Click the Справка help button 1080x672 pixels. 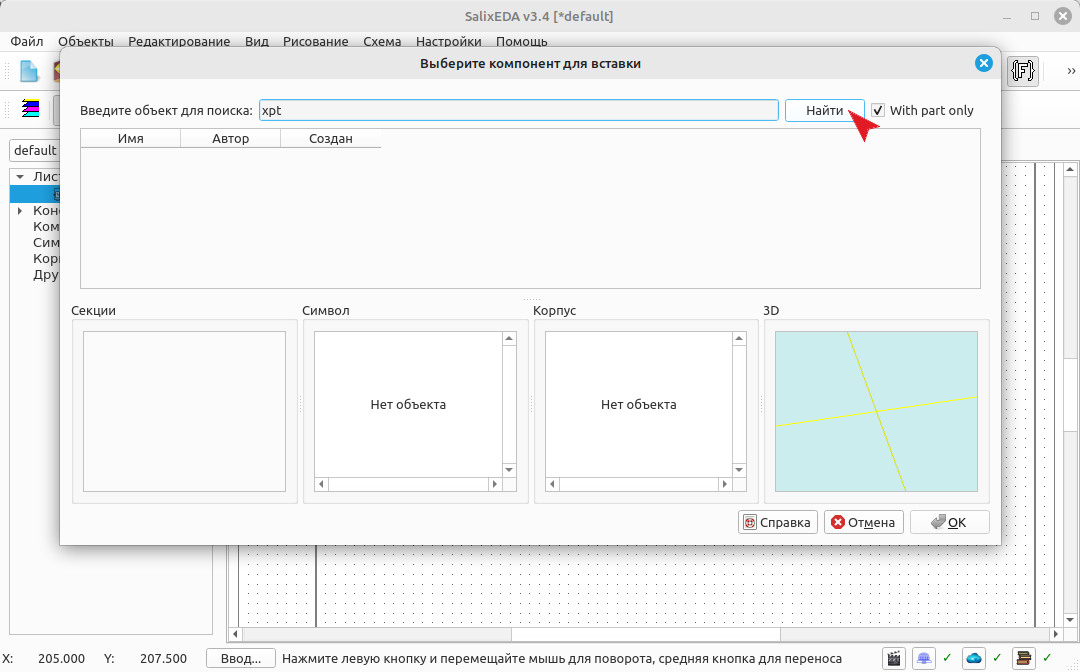pos(778,522)
